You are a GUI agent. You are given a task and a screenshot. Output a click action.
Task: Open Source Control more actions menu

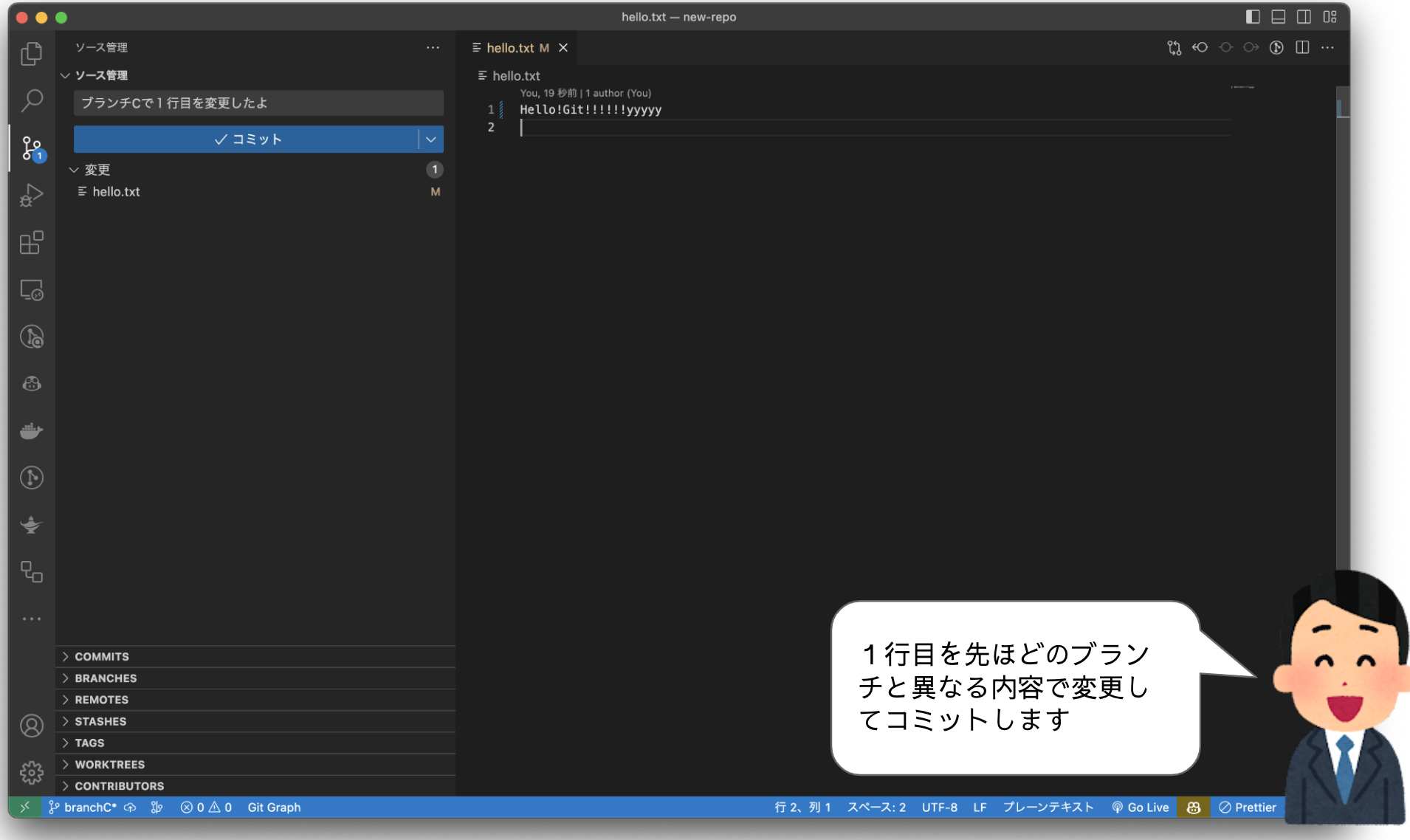pyautogui.click(x=433, y=47)
